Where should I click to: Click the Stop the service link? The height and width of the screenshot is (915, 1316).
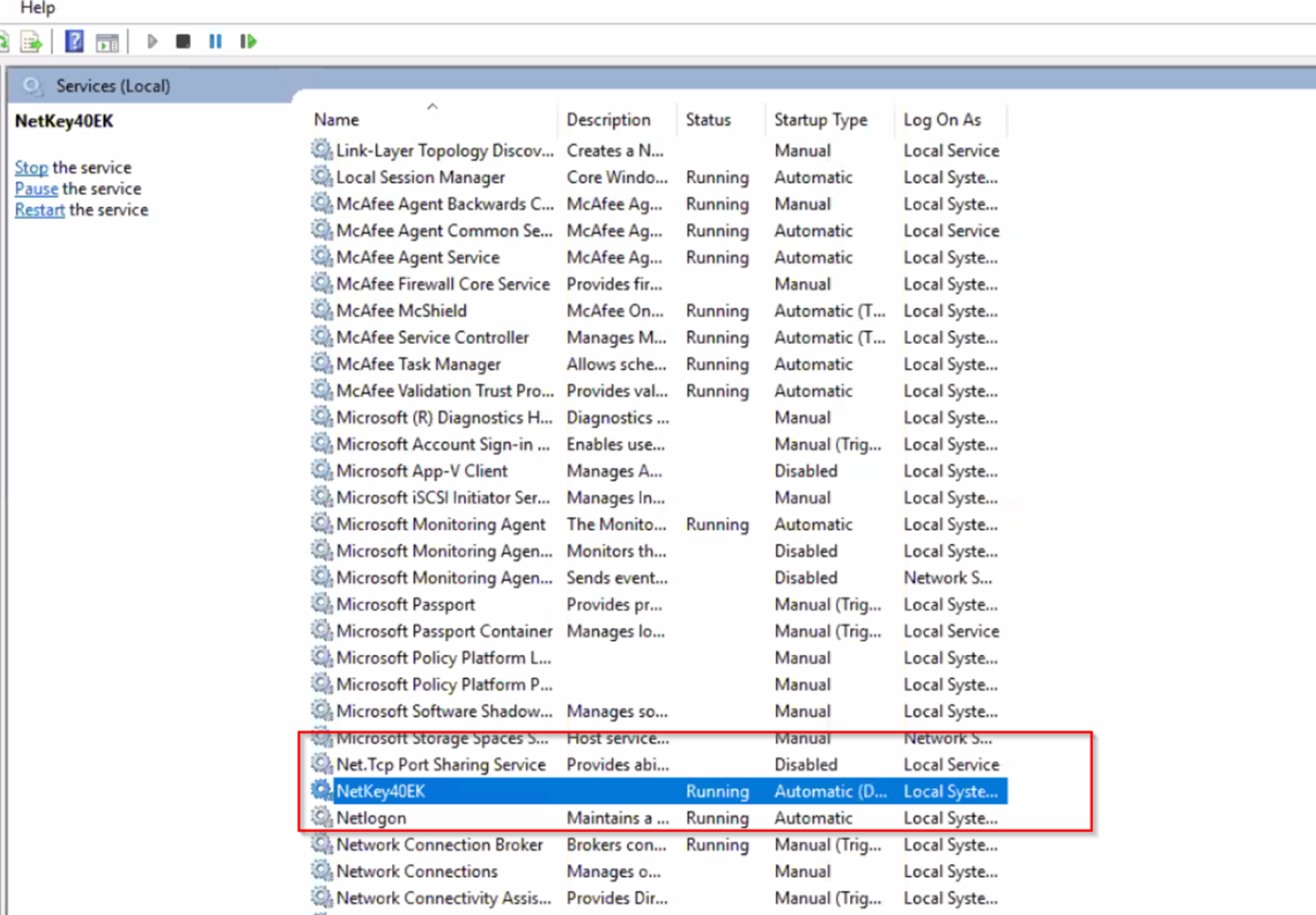(31, 168)
